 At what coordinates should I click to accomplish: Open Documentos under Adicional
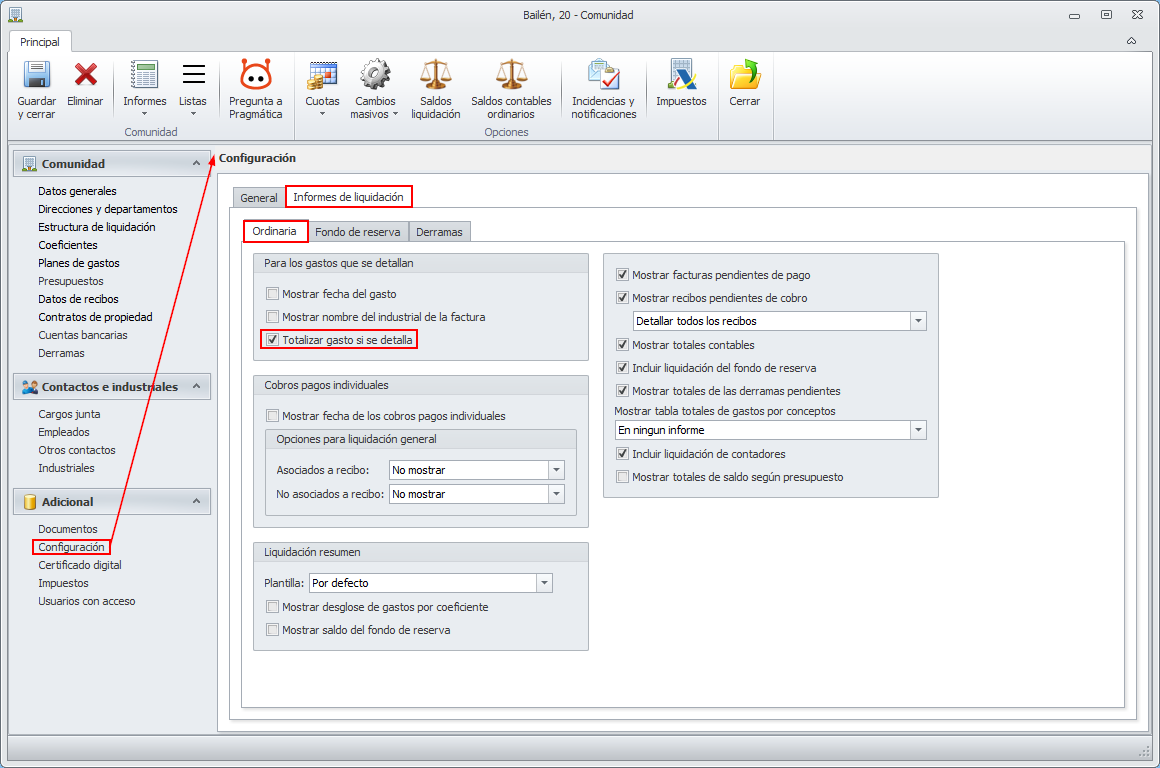(68, 529)
